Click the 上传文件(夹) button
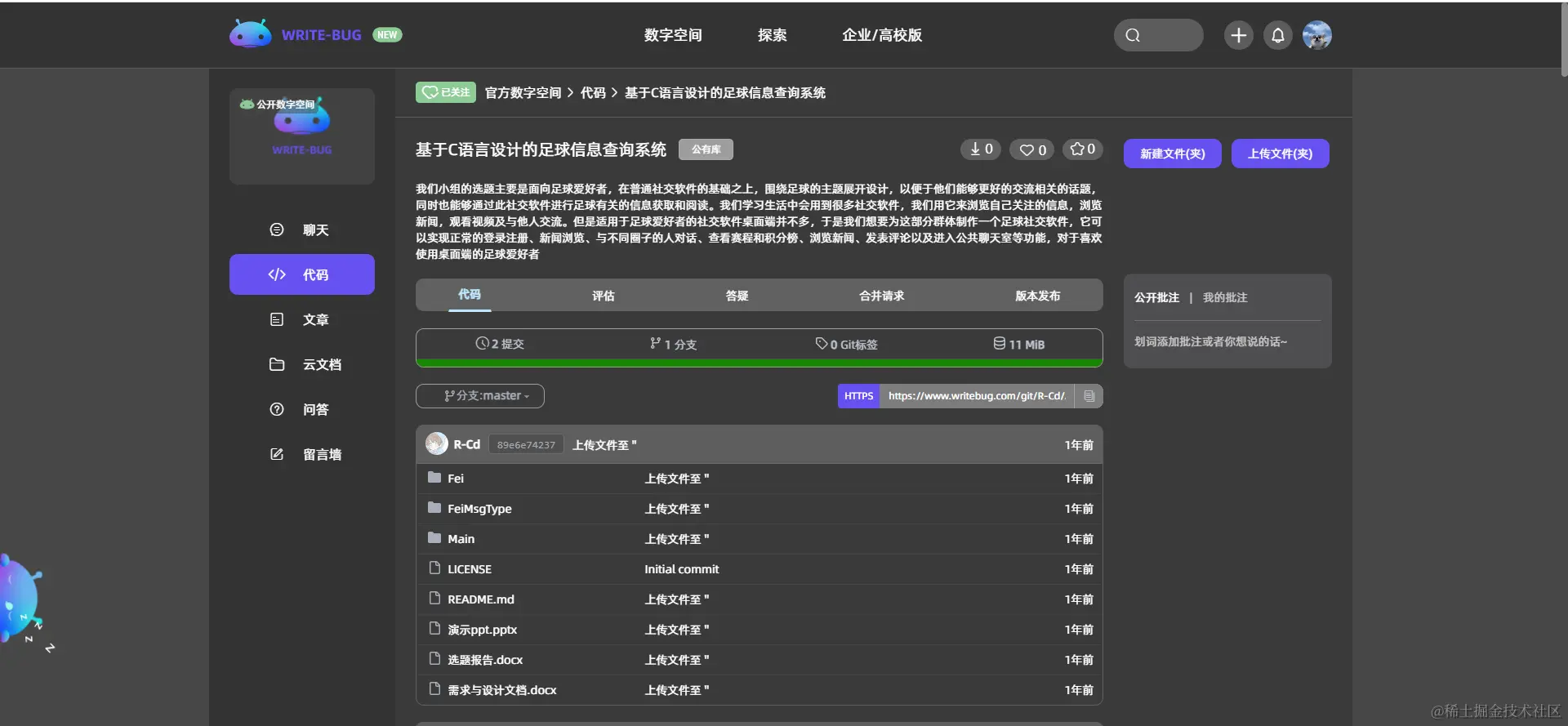The image size is (1568, 726). click(x=1281, y=154)
